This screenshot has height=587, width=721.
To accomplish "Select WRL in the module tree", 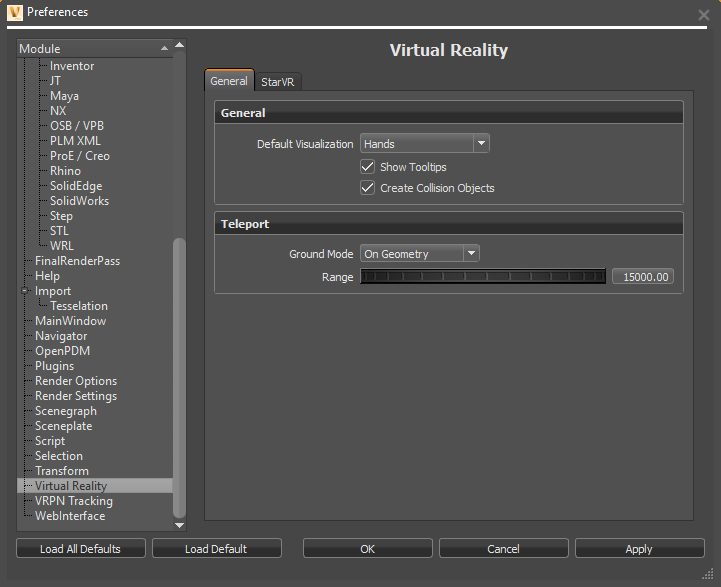I will [62, 245].
